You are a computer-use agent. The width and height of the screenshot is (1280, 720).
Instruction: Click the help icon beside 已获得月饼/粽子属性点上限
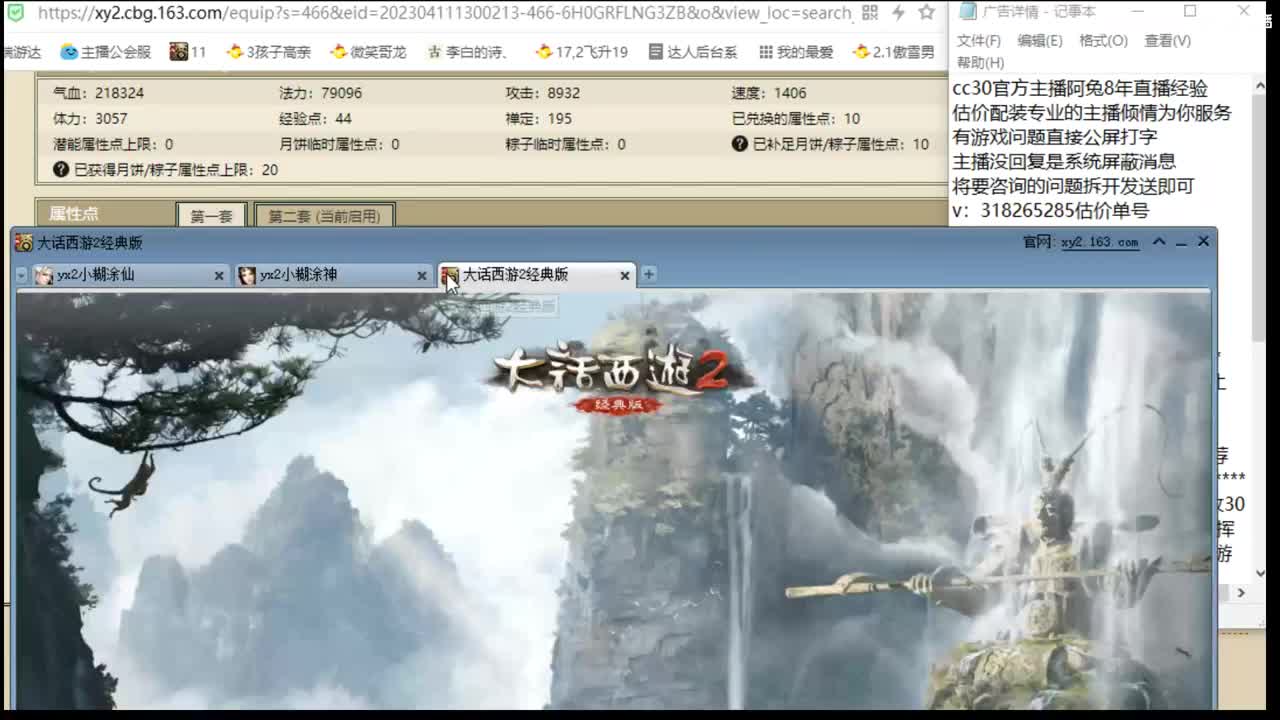61,170
